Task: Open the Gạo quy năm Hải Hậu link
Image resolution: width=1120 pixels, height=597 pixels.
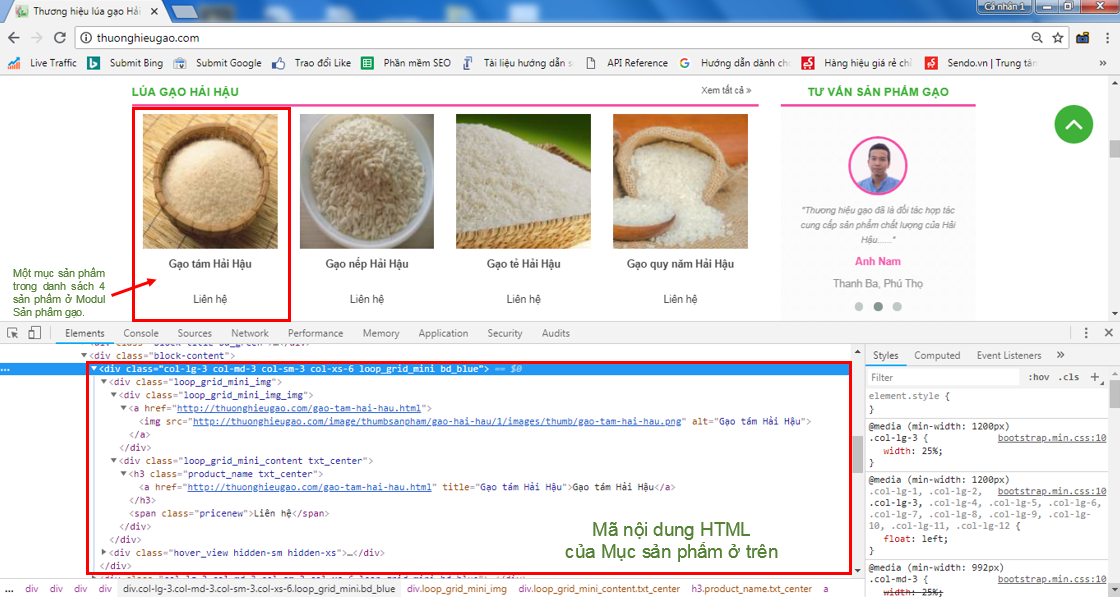Action: (680, 264)
